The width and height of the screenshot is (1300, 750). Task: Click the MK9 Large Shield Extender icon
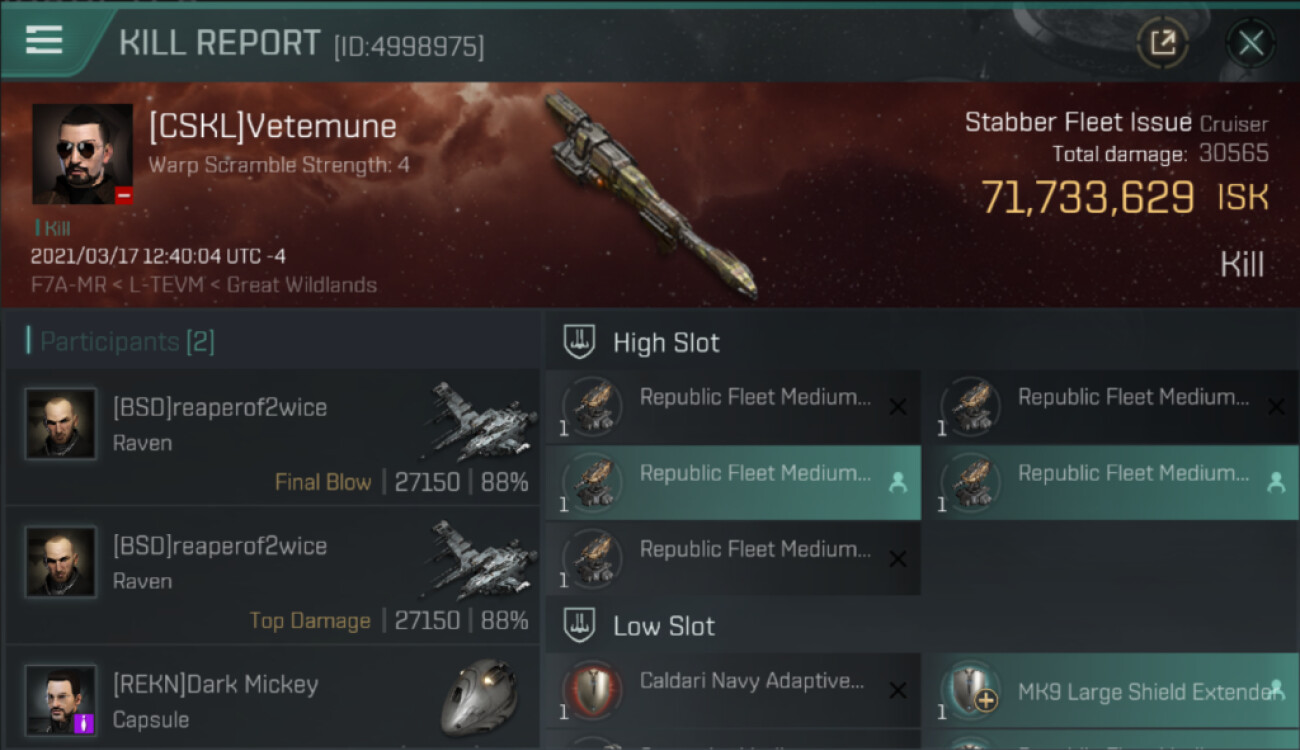click(970, 691)
